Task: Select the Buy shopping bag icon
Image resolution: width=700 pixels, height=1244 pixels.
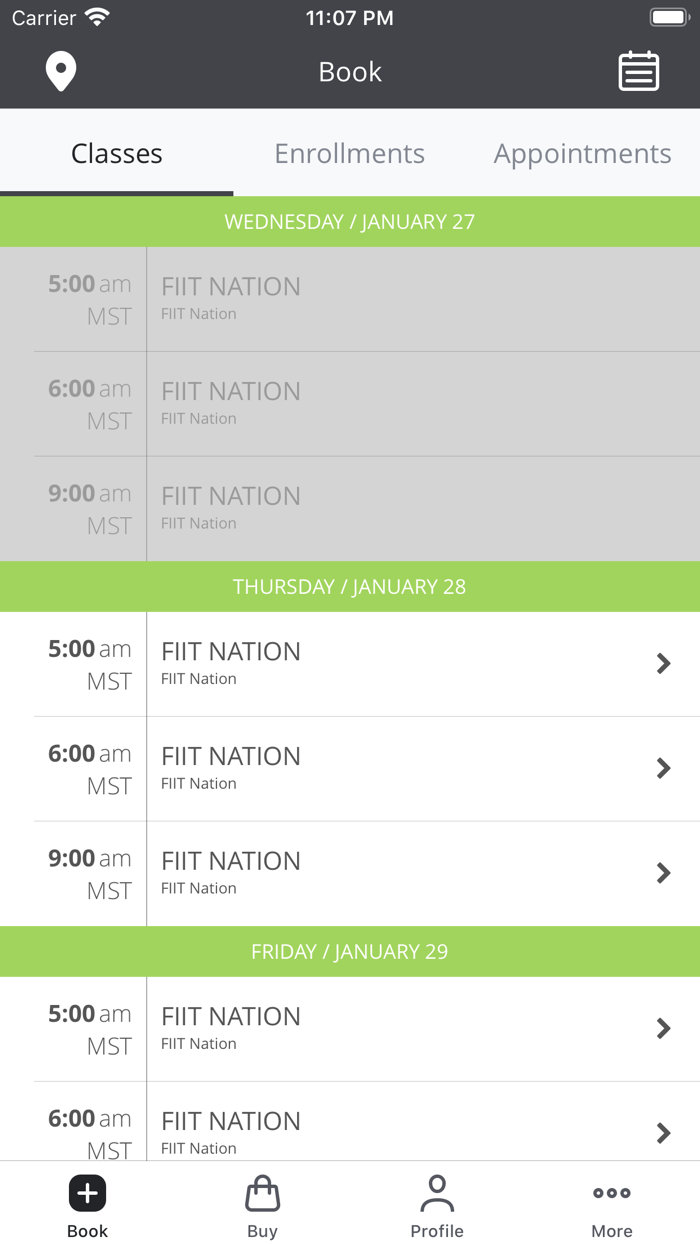Action: point(262,1192)
